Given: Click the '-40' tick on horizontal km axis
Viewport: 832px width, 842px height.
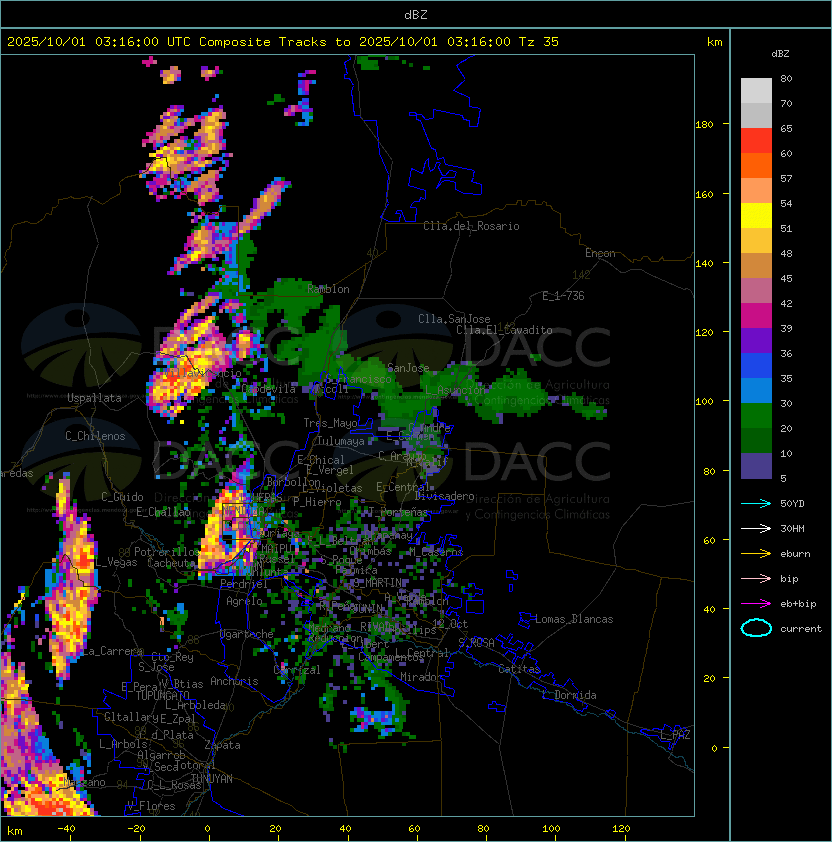Looking at the screenshot, I should pyautogui.click(x=66, y=829).
